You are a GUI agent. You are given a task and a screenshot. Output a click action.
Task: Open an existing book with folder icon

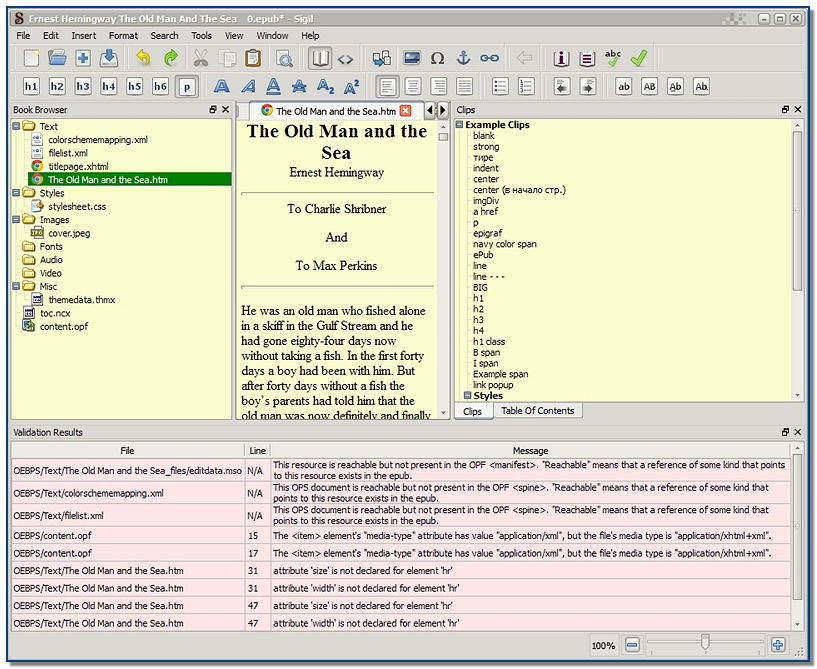pos(57,58)
